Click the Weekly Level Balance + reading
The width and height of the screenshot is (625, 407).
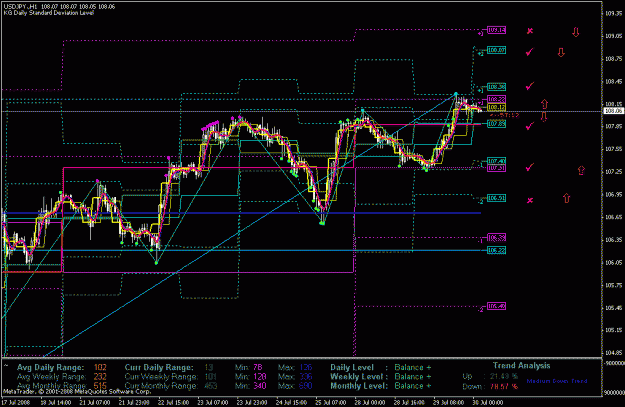click(x=413, y=377)
